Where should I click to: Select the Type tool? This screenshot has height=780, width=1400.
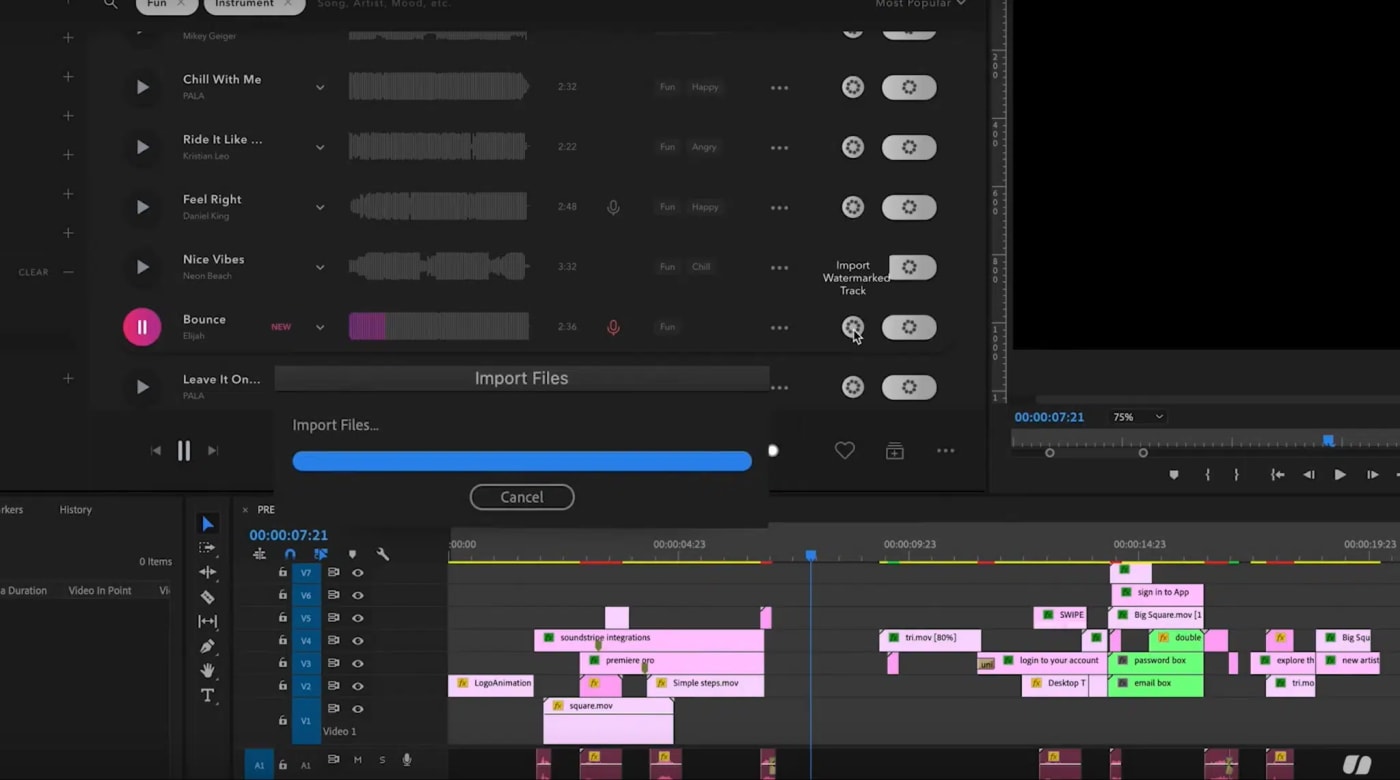click(207, 694)
